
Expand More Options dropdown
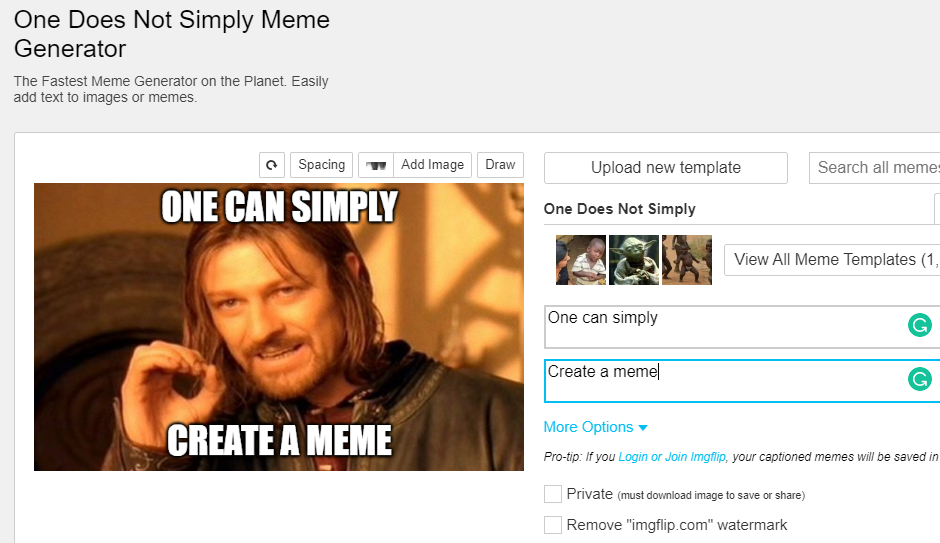(595, 427)
